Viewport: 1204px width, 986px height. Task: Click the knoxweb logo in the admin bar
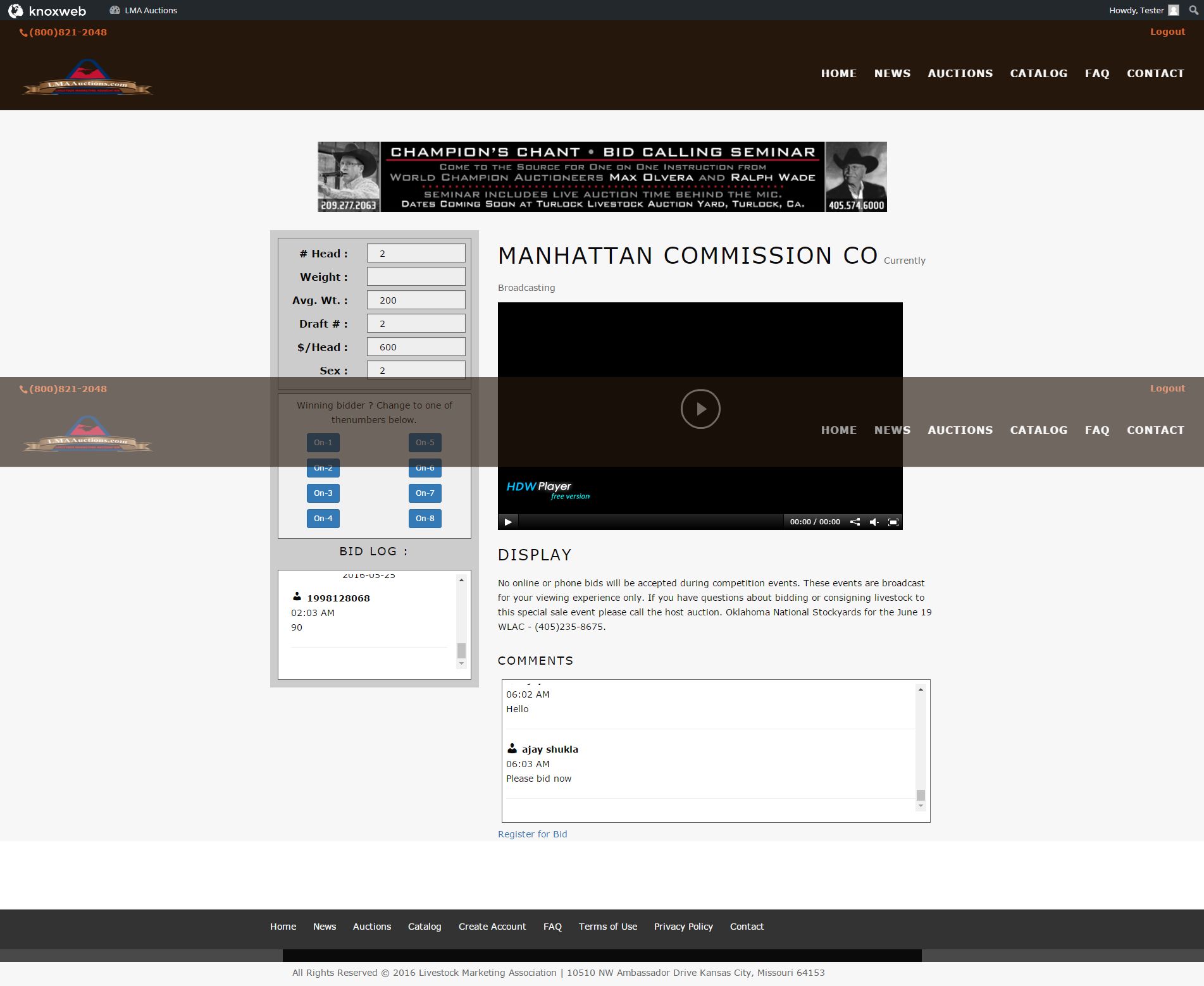click(x=47, y=10)
